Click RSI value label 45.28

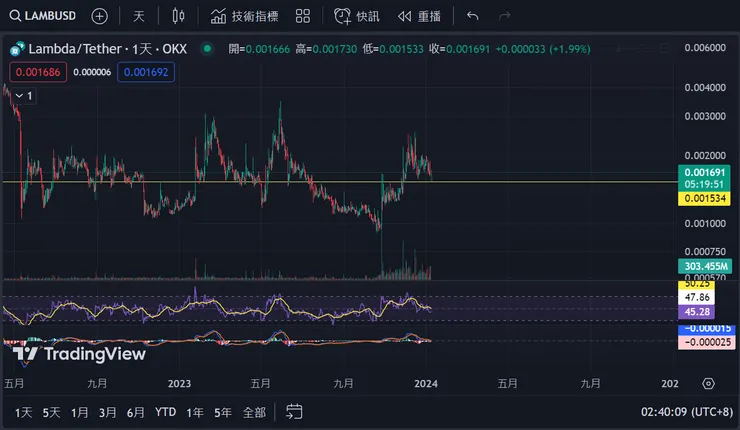pyautogui.click(x=697, y=312)
